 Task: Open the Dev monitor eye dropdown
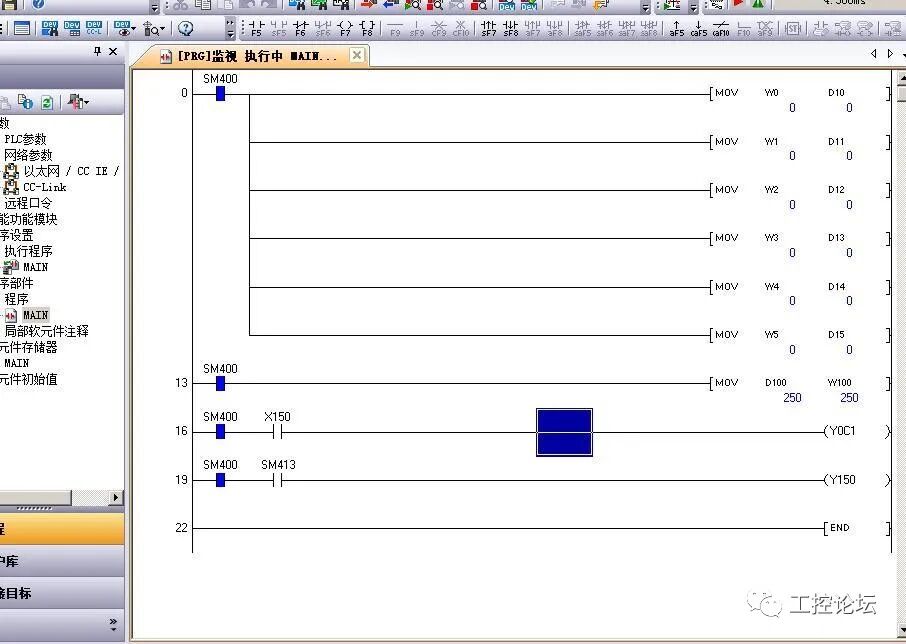point(124,28)
